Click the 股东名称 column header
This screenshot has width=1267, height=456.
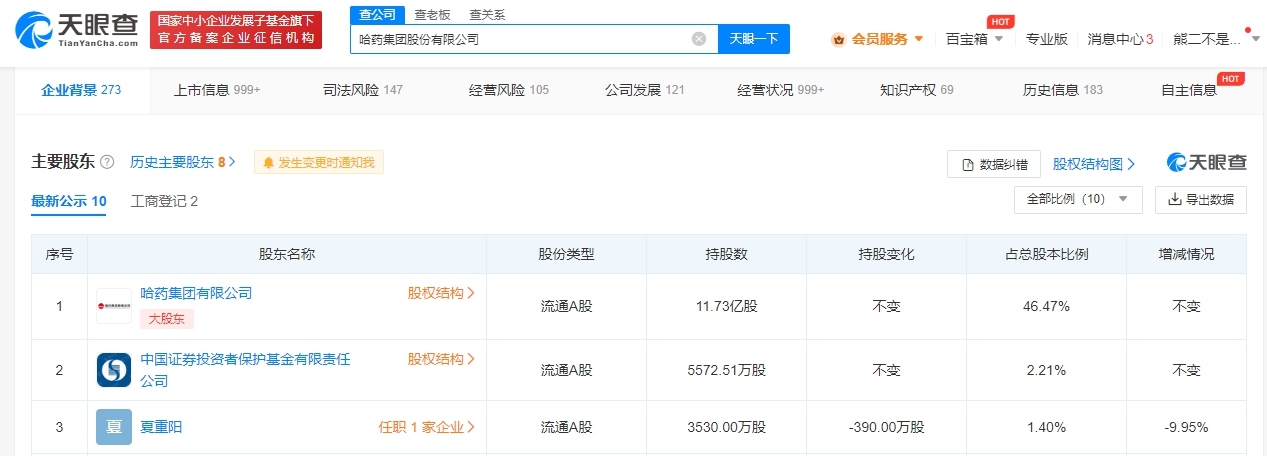click(287, 254)
